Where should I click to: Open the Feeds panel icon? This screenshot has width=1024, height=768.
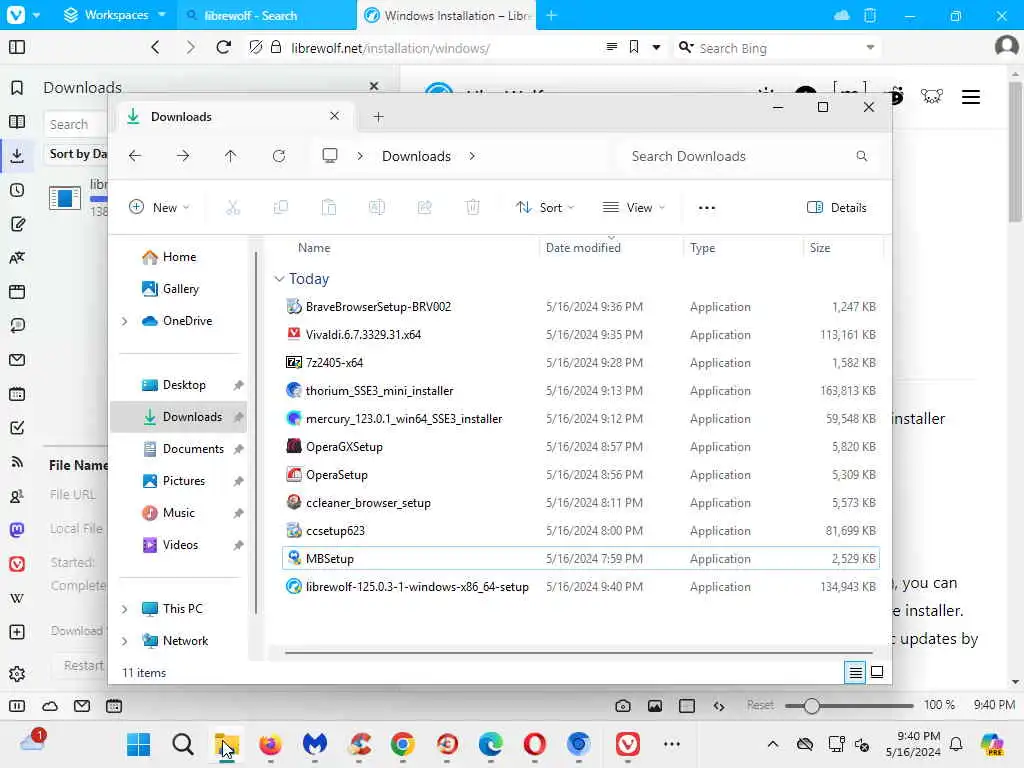click(x=17, y=462)
